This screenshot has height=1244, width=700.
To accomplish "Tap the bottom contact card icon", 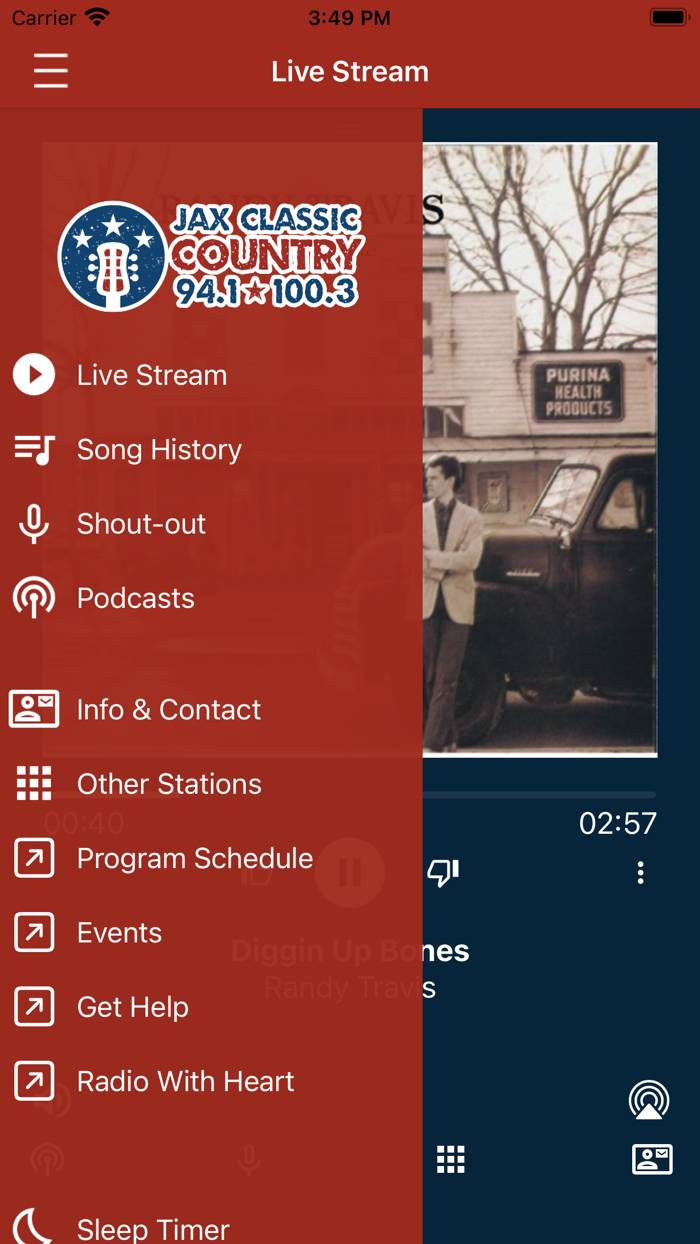I will tap(652, 1159).
